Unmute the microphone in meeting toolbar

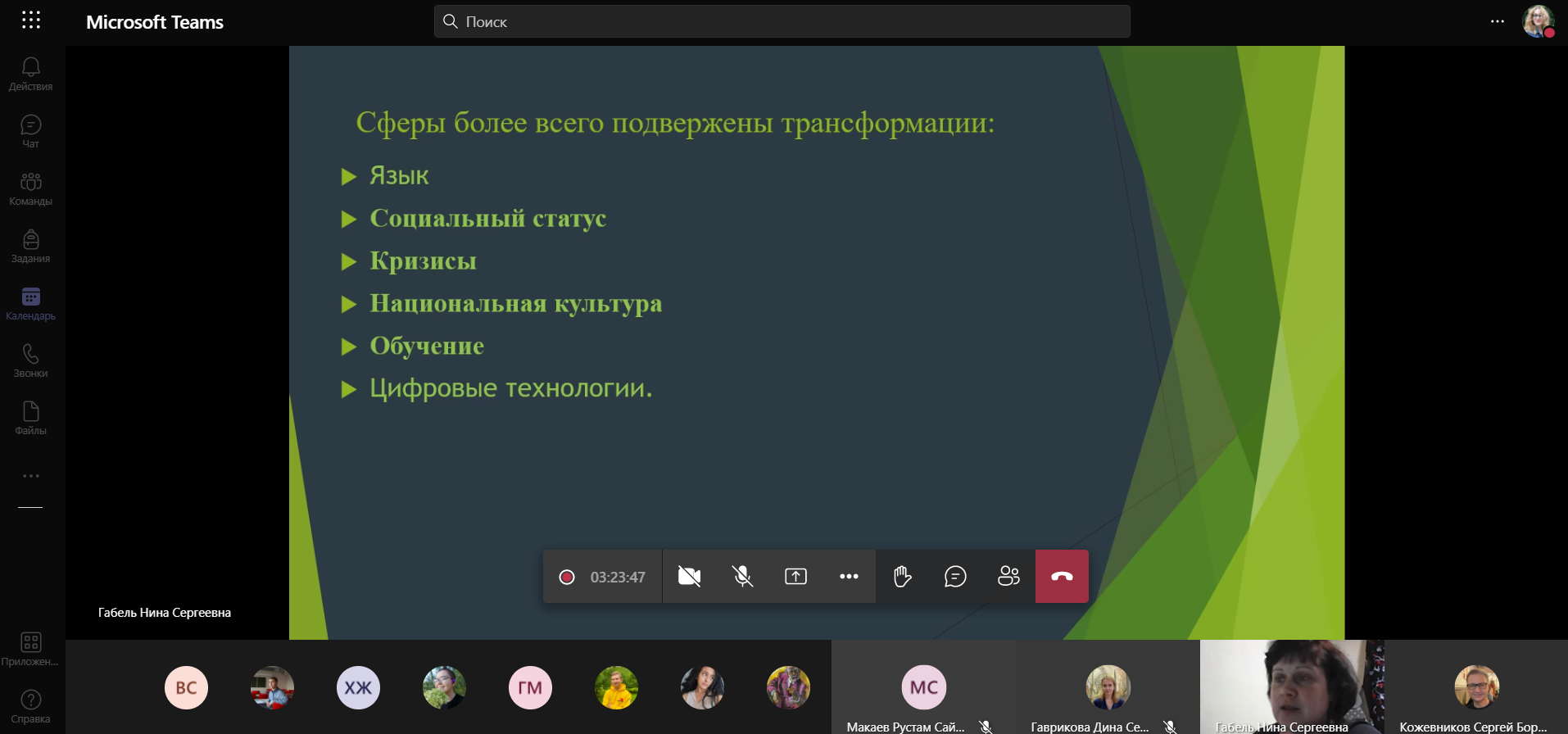click(x=742, y=577)
